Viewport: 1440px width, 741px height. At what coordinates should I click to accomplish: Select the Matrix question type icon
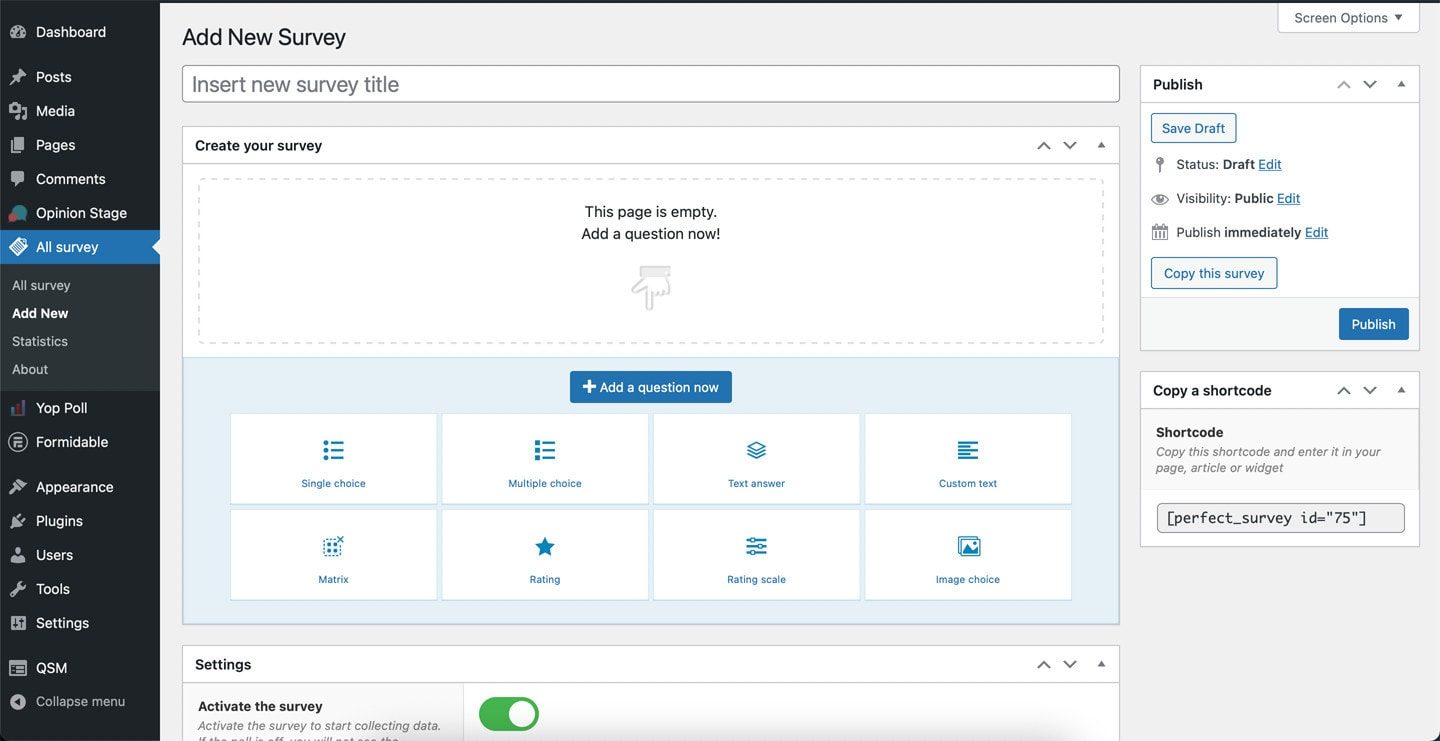click(x=332, y=546)
